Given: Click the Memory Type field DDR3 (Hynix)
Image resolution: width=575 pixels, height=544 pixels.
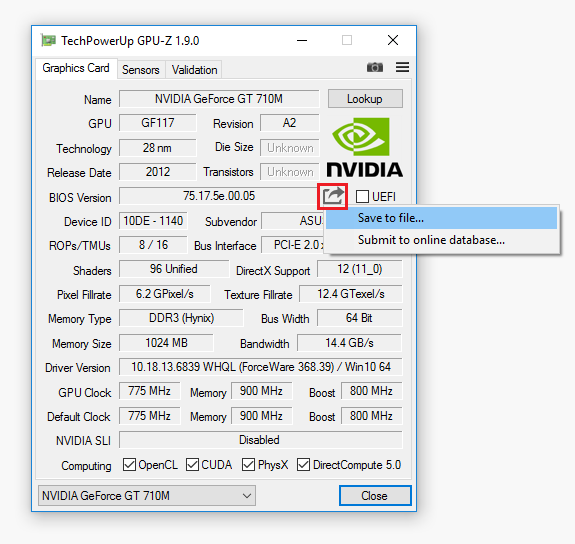Looking at the screenshot, I should pyautogui.click(x=181, y=318).
